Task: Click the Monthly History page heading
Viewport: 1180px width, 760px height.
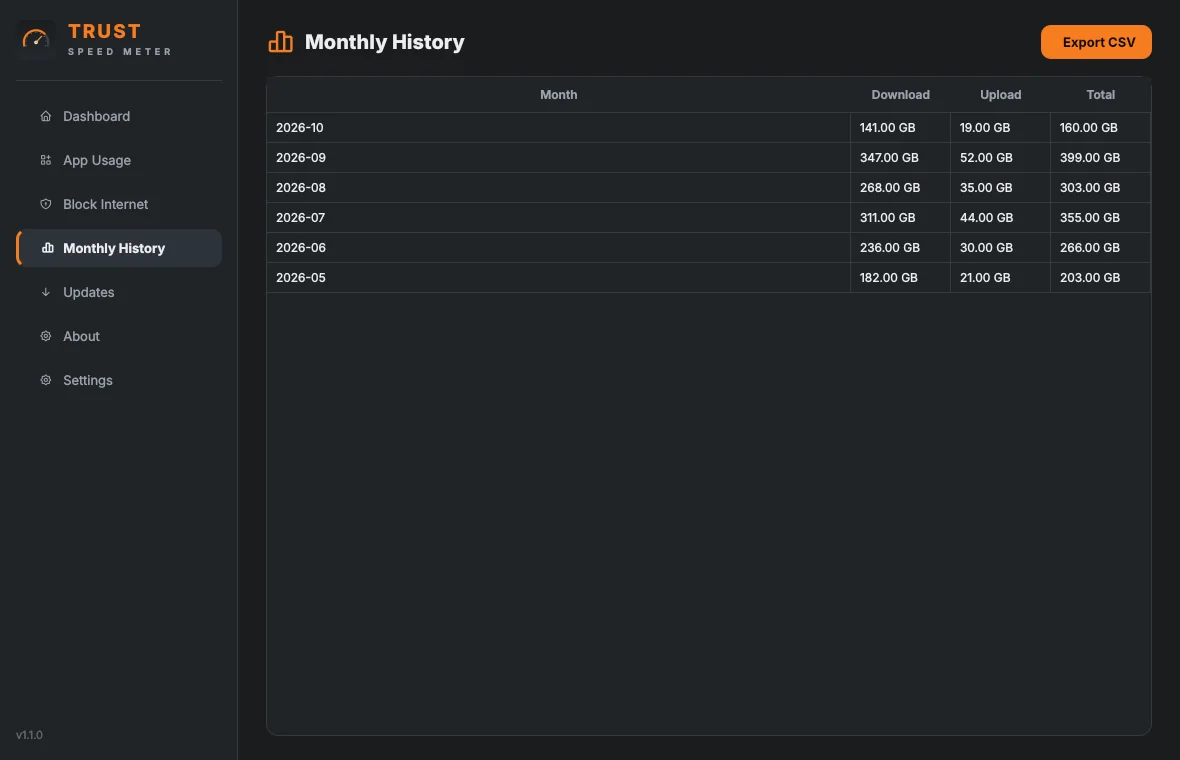Action: (384, 42)
